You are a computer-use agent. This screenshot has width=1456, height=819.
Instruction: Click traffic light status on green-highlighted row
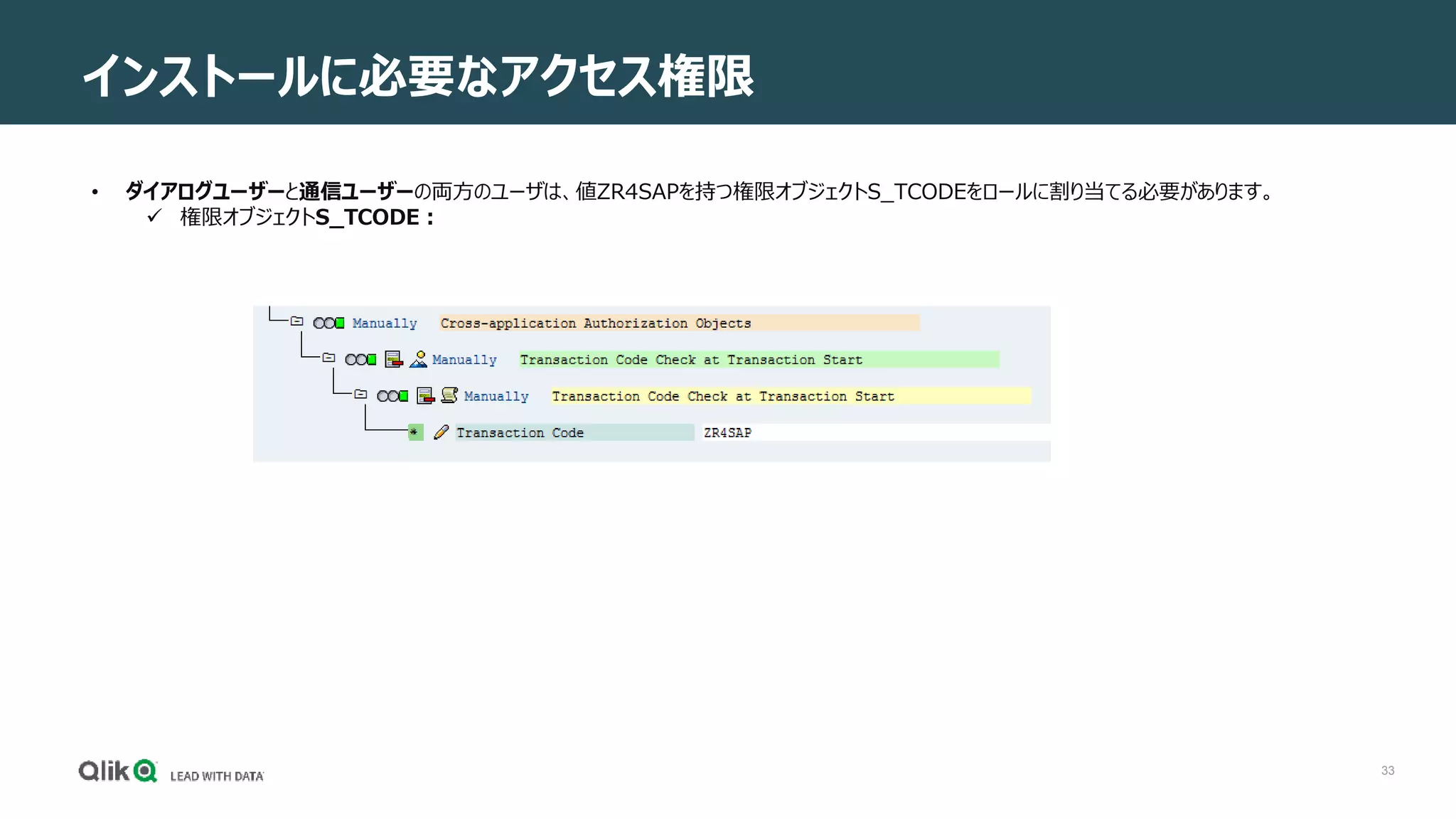click(x=361, y=360)
